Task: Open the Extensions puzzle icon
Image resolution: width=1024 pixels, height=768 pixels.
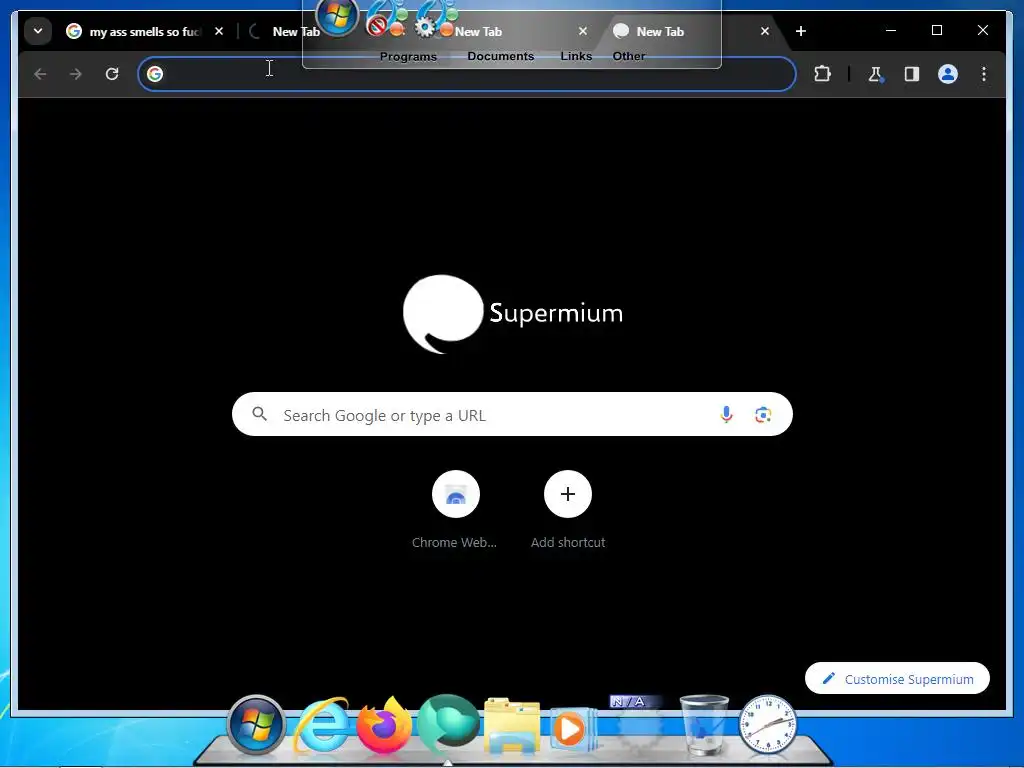Action: click(822, 74)
